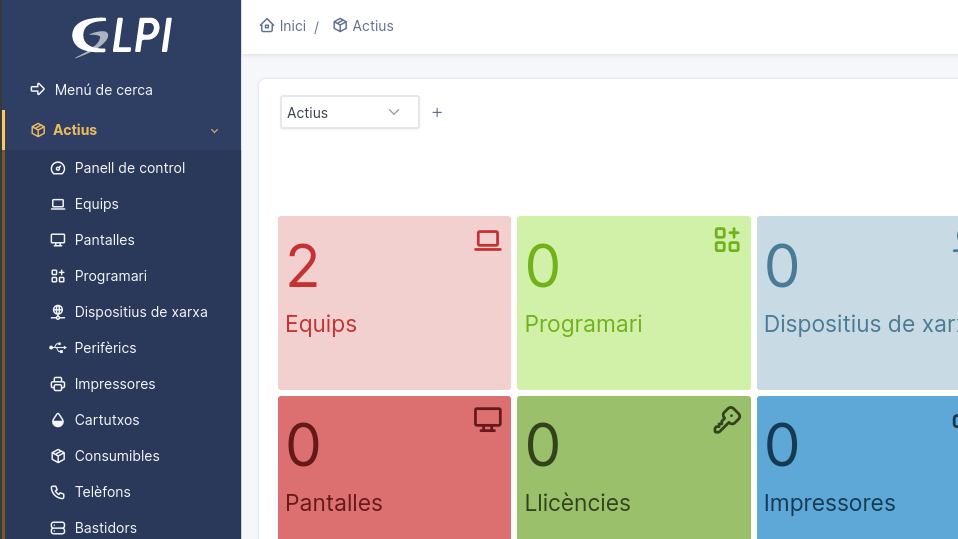The image size is (958, 539).
Task: Click the Programari card apps icon
Action: (727, 240)
